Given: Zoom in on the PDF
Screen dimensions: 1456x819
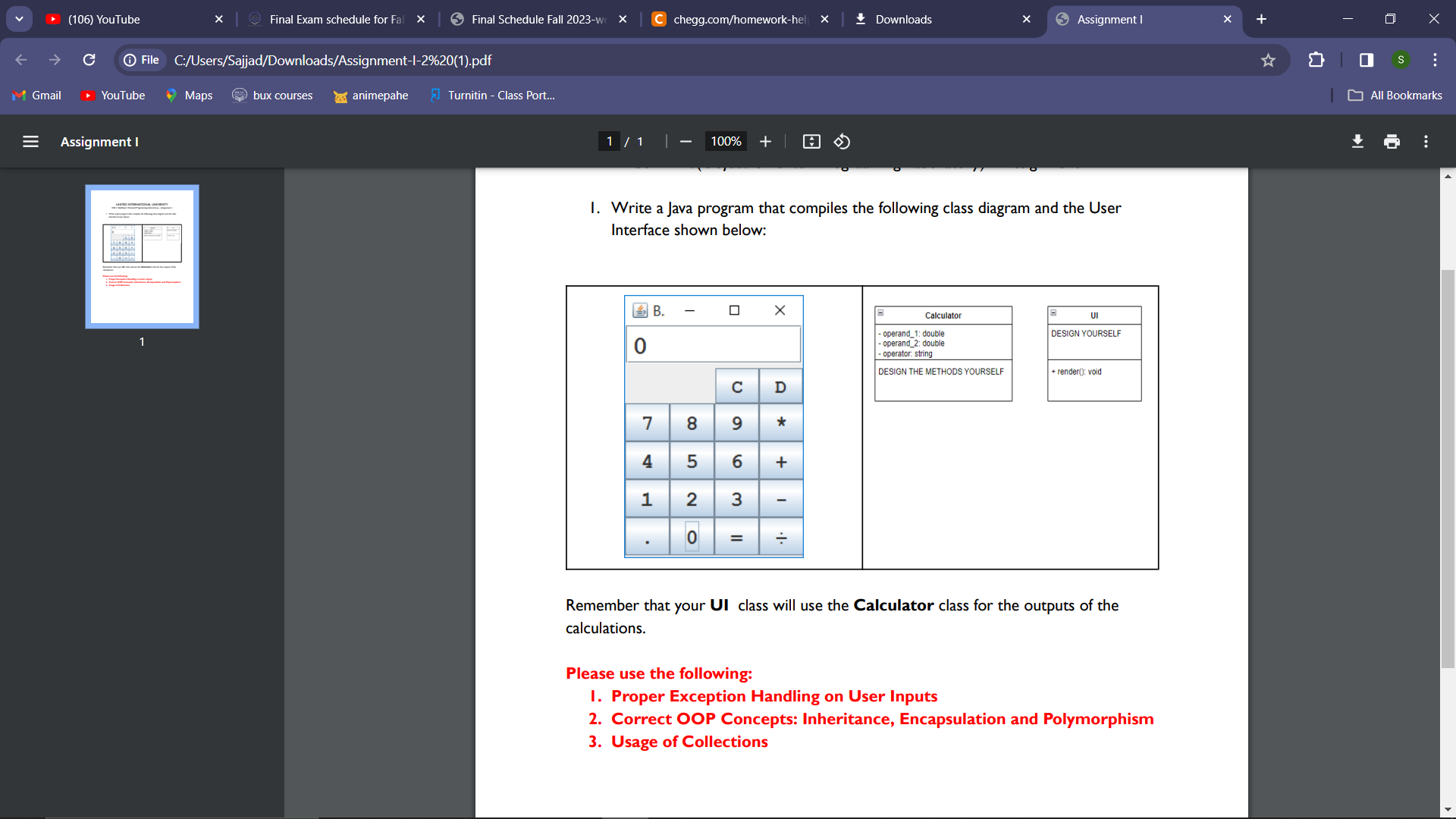Looking at the screenshot, I should click(764, 141).
